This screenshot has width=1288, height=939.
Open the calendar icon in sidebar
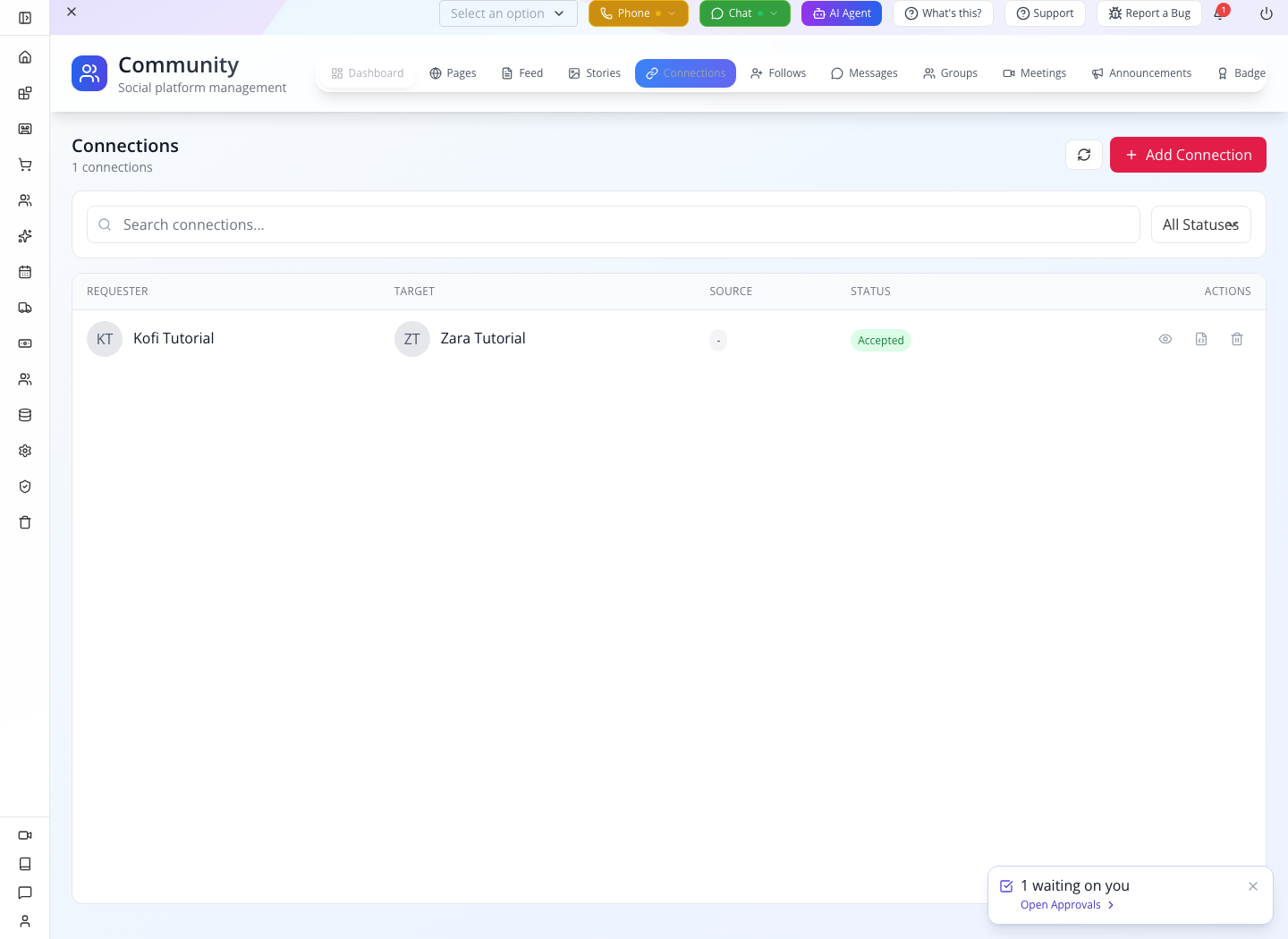coord(25,272)
